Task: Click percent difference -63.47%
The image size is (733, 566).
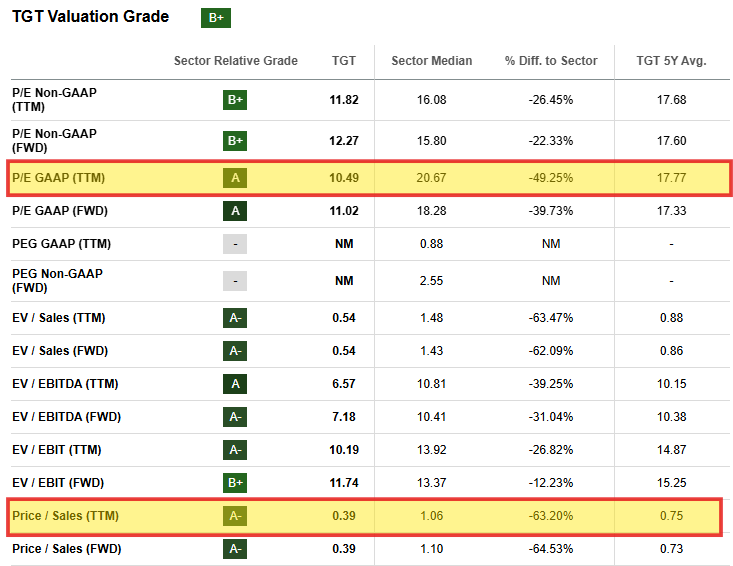Action: point(551,318)
